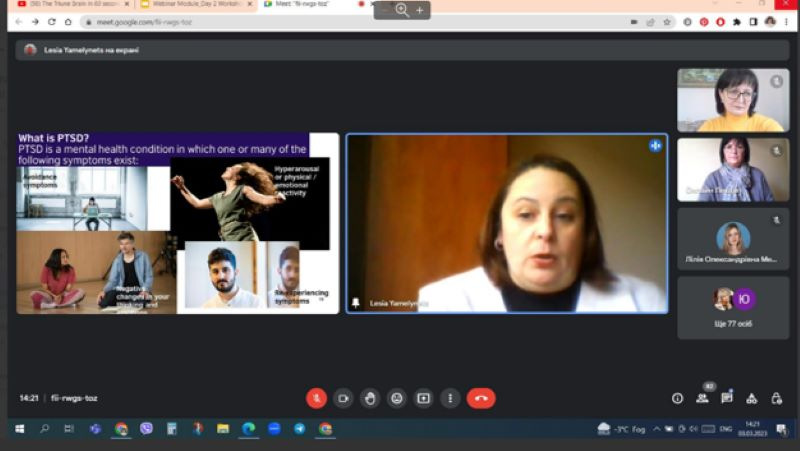The height and width of the screenshot is (451, 800).
Task: Open Viber from the taskbar
Action: [x=146, y=429]
